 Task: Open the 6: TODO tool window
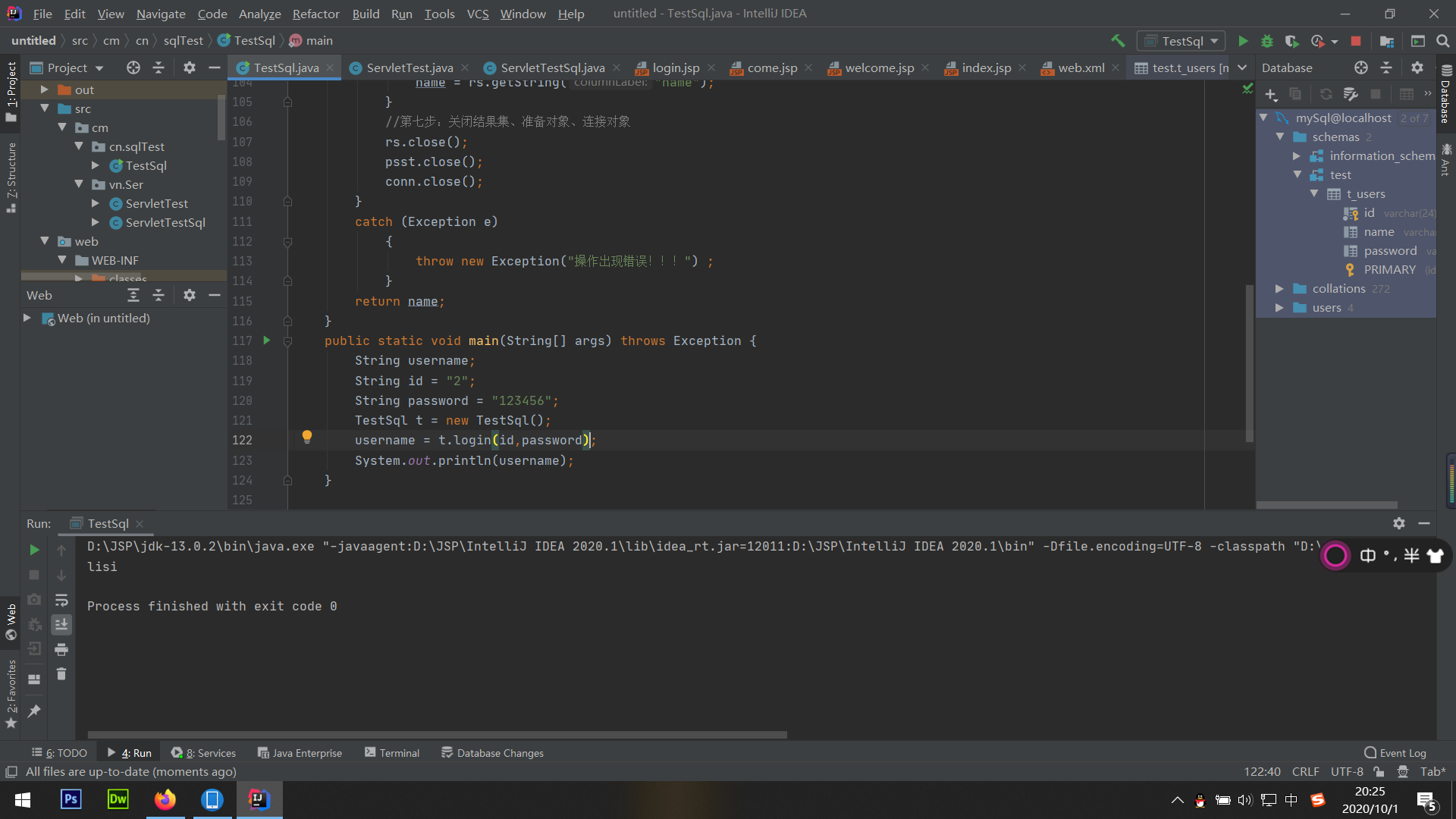click(x=59, y=753)
